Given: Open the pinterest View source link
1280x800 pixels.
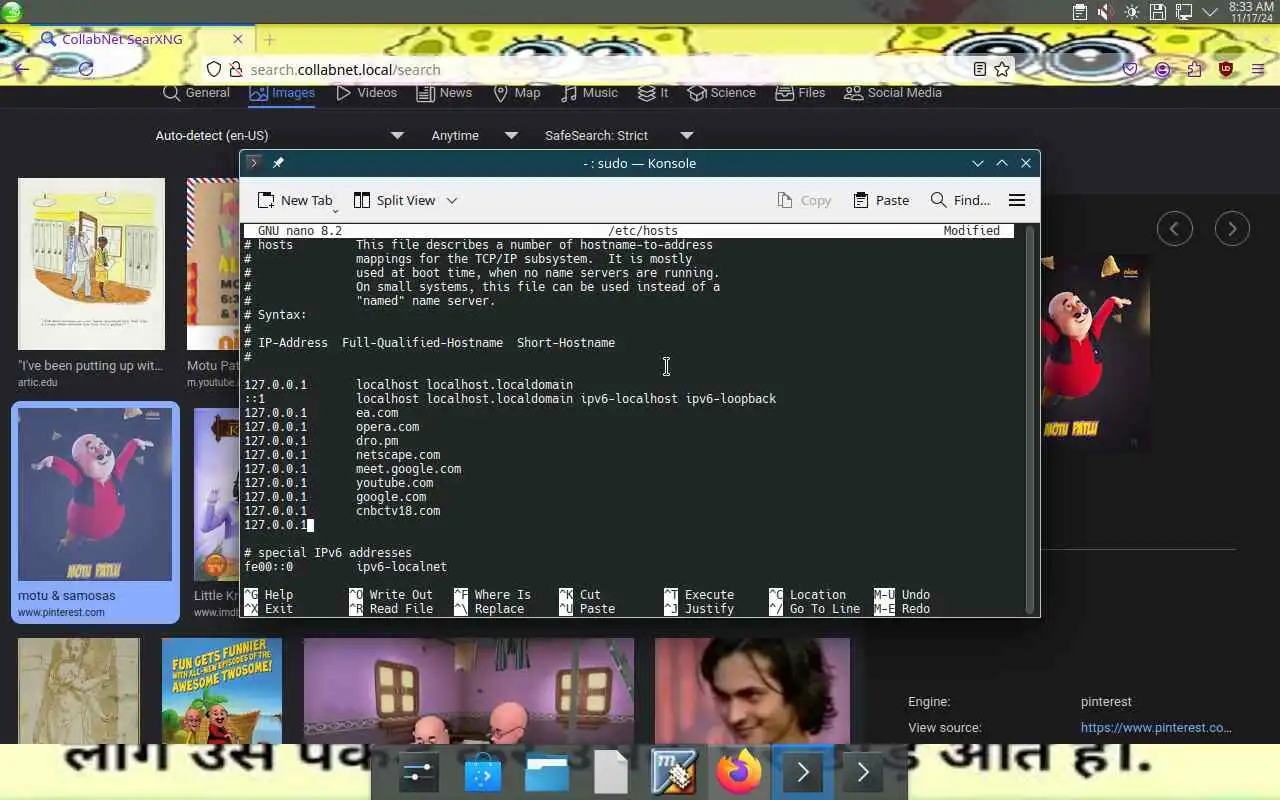Looking at the screenshot, I should click(1156, 728).
